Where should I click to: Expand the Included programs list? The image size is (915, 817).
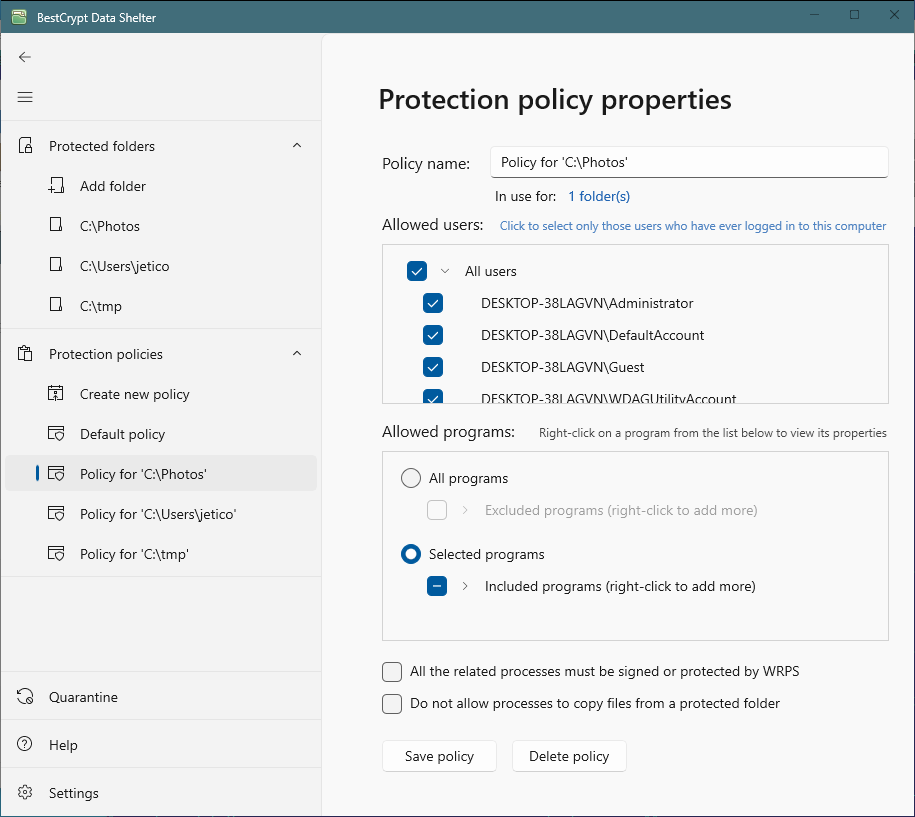click(465, 586)
